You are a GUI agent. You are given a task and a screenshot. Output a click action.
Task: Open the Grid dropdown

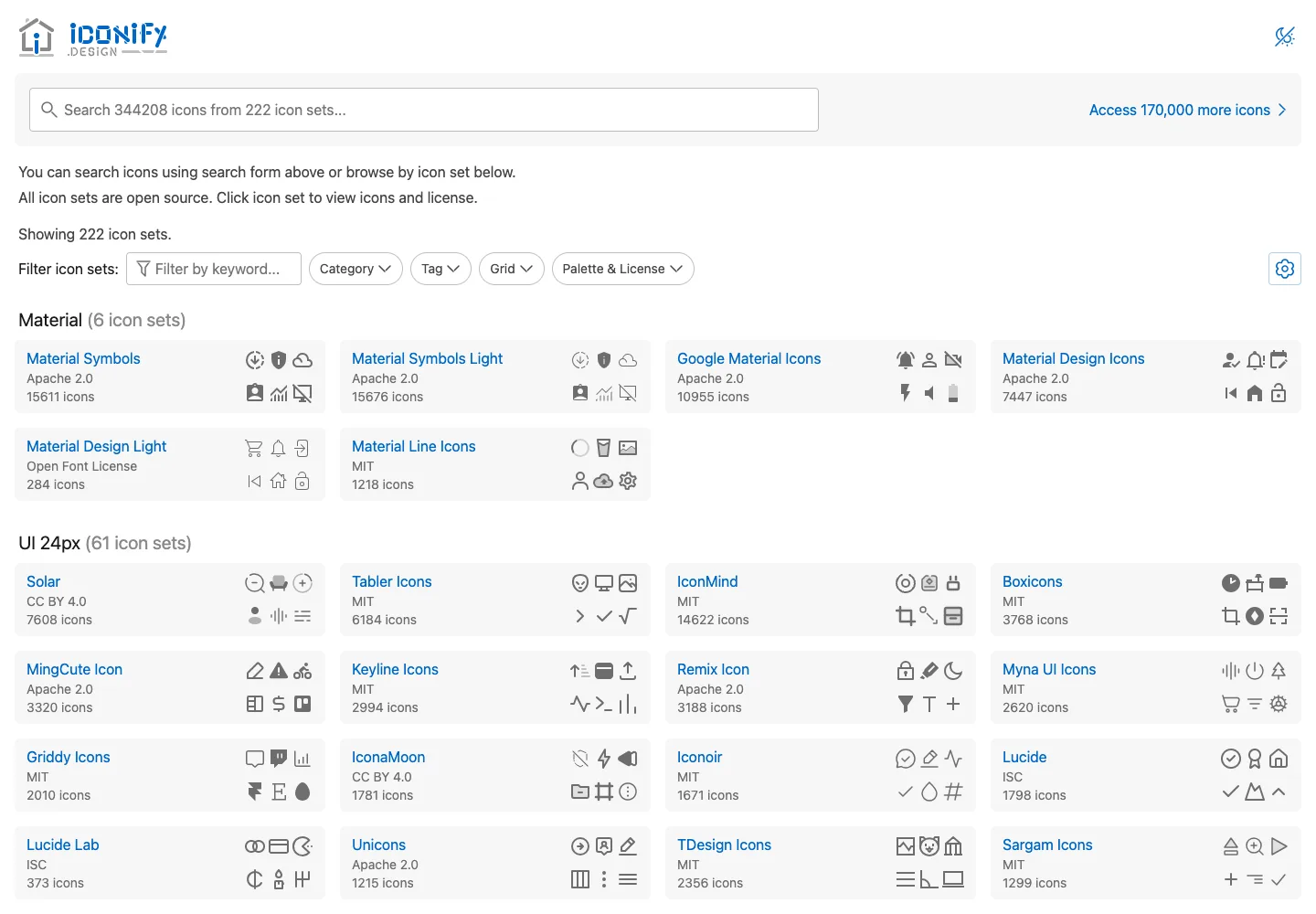[512, 269]
